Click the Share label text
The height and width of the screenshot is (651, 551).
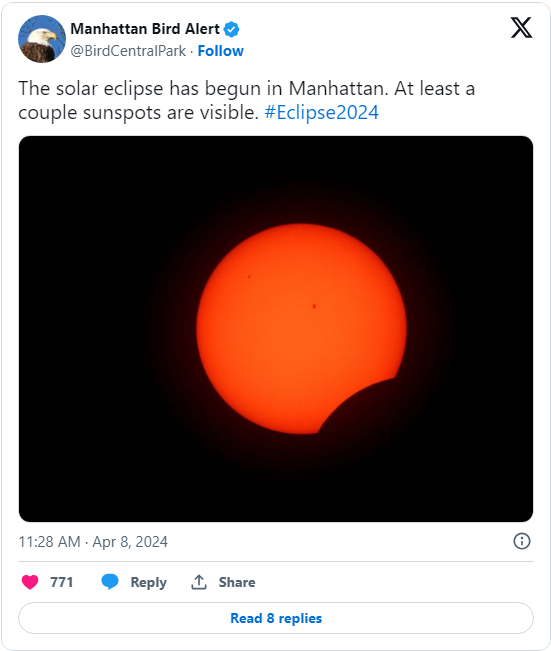[237, 582]
